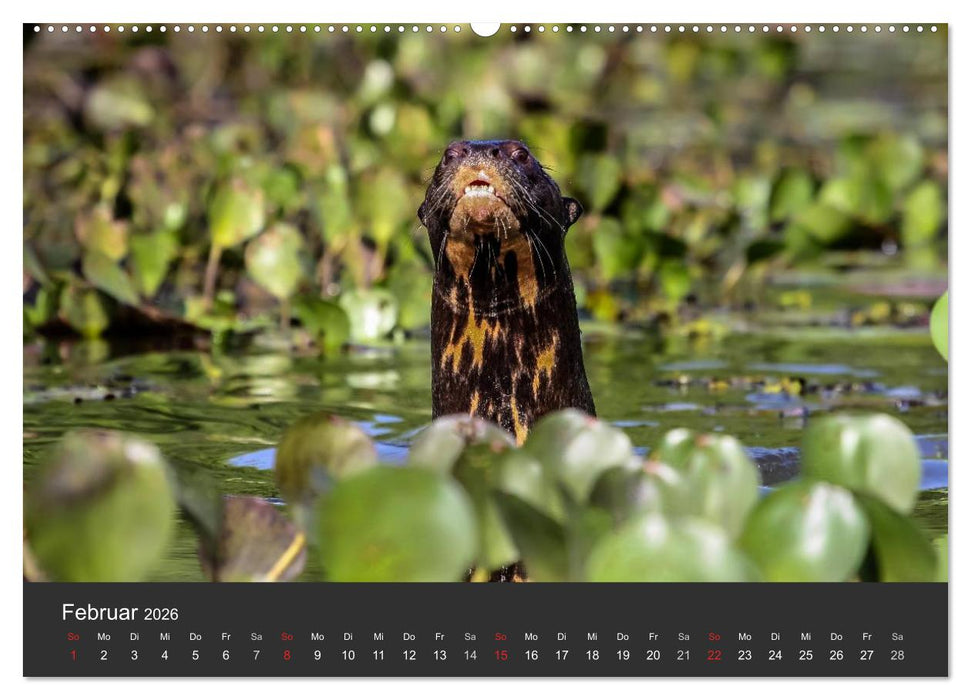Click the Do label before date 19

623,636
